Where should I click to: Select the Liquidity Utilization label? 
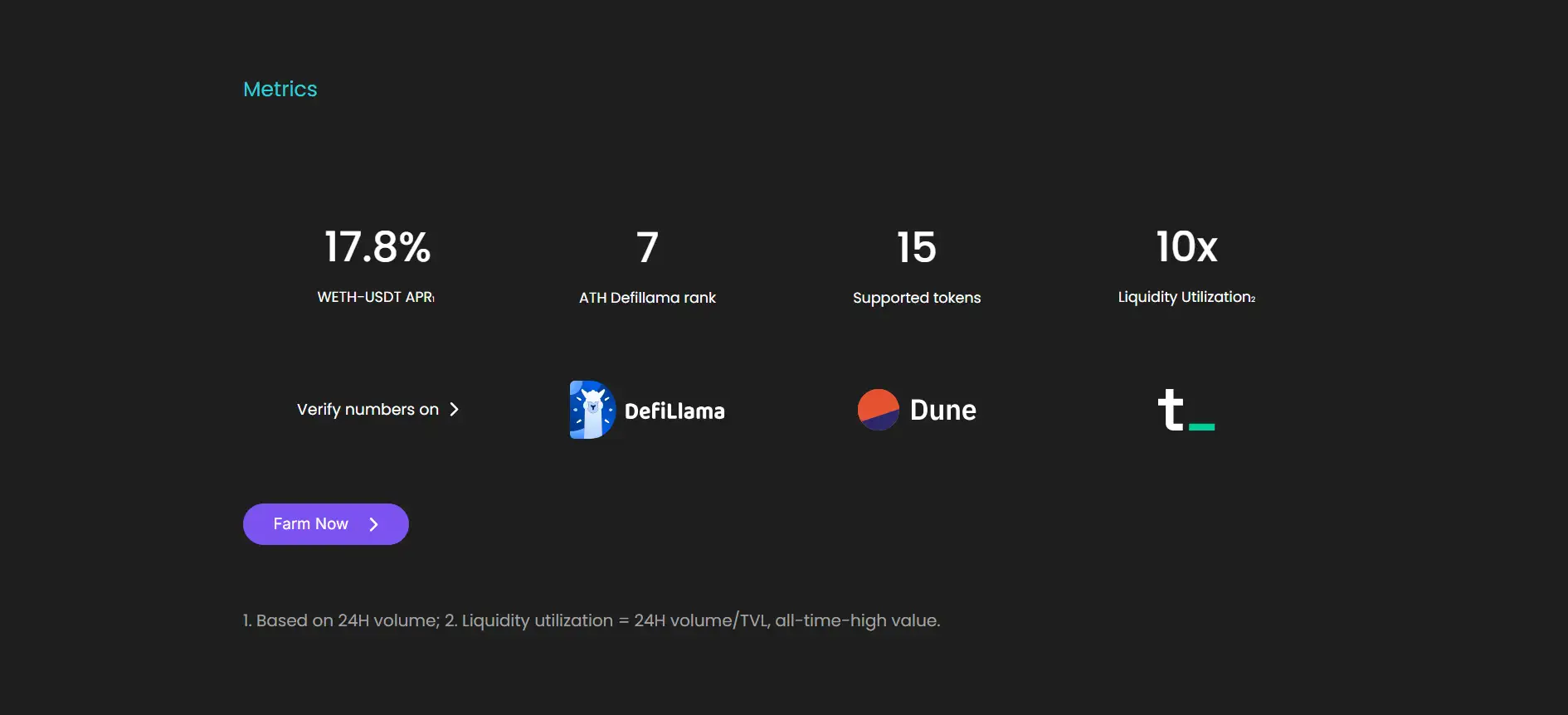[x=1186, y=297]
